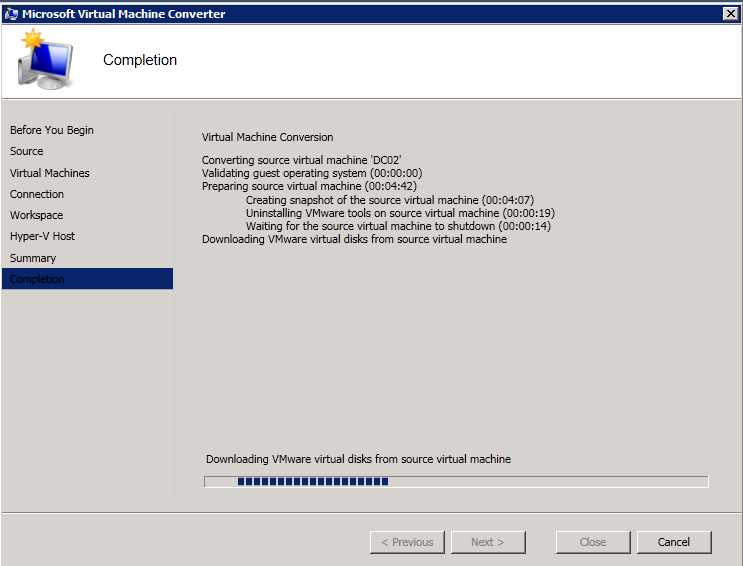Open the Workspace step
Image resolution: width=743 pixels, height=566 pixels.
pos(36,215)
